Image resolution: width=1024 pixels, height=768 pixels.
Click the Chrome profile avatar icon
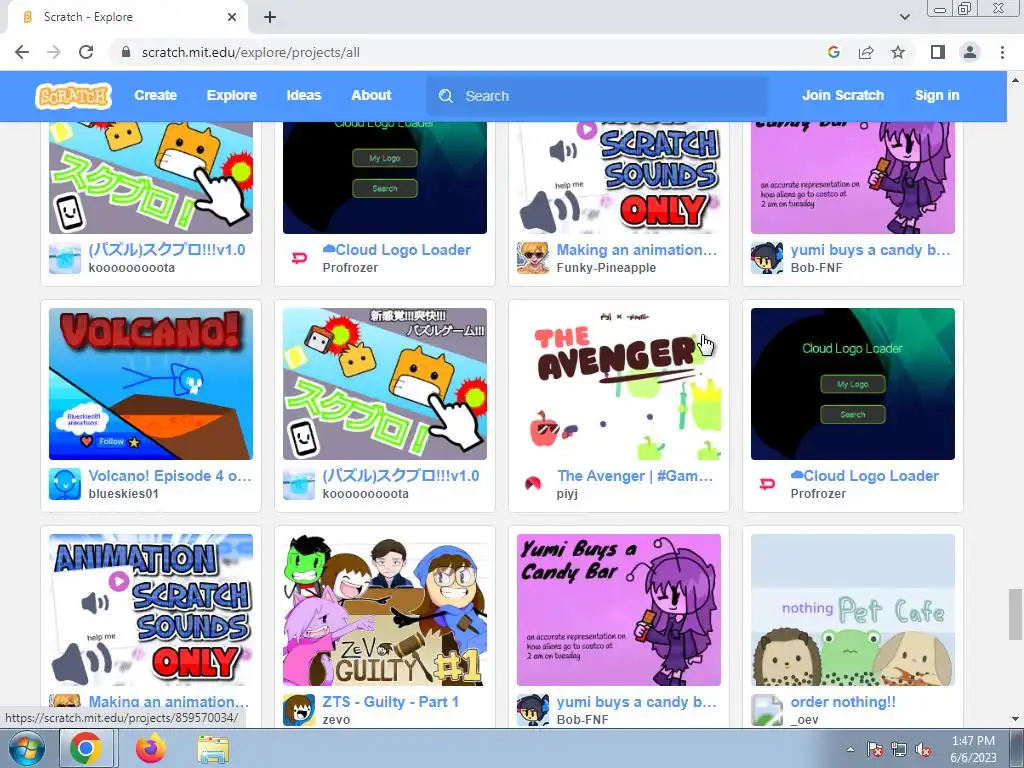[970, 52]
